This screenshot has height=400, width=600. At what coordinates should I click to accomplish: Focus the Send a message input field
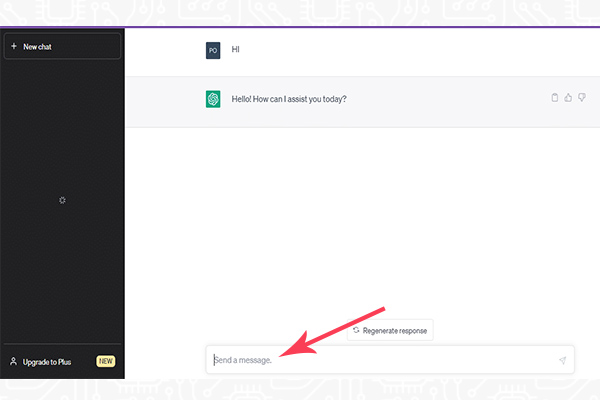[x=380, y=360]
